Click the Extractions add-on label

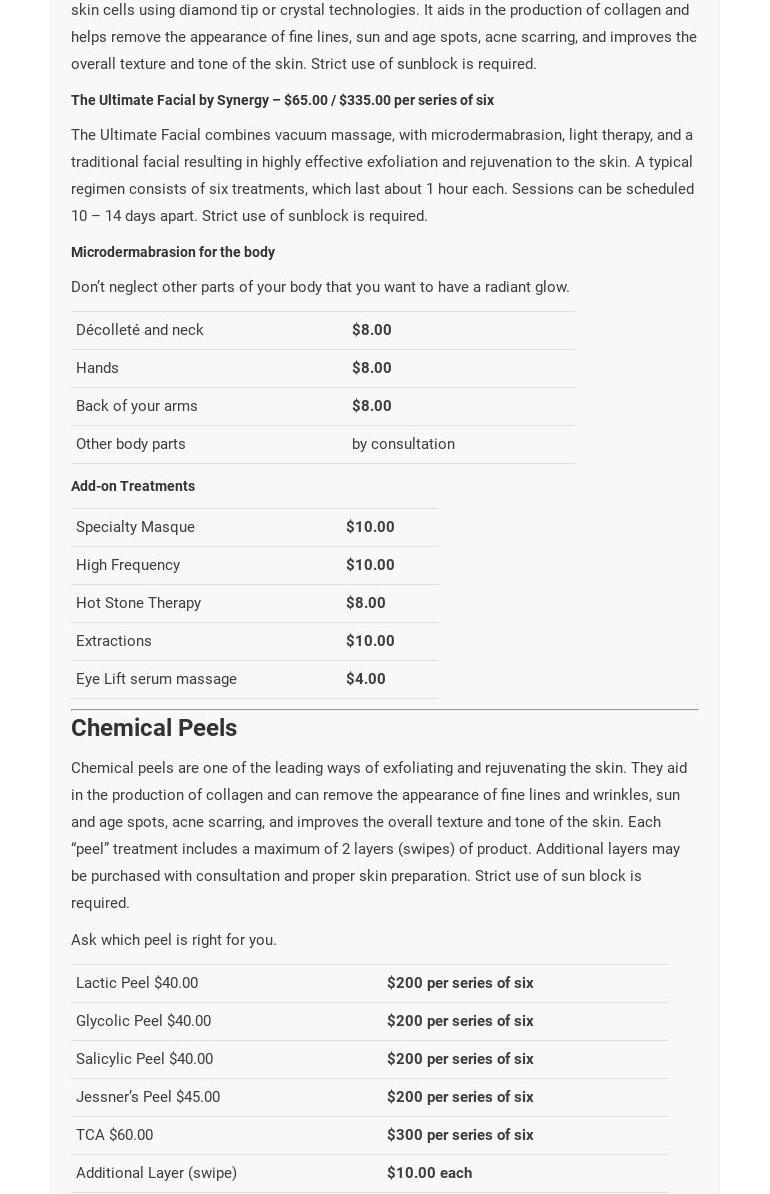[114, 641]
